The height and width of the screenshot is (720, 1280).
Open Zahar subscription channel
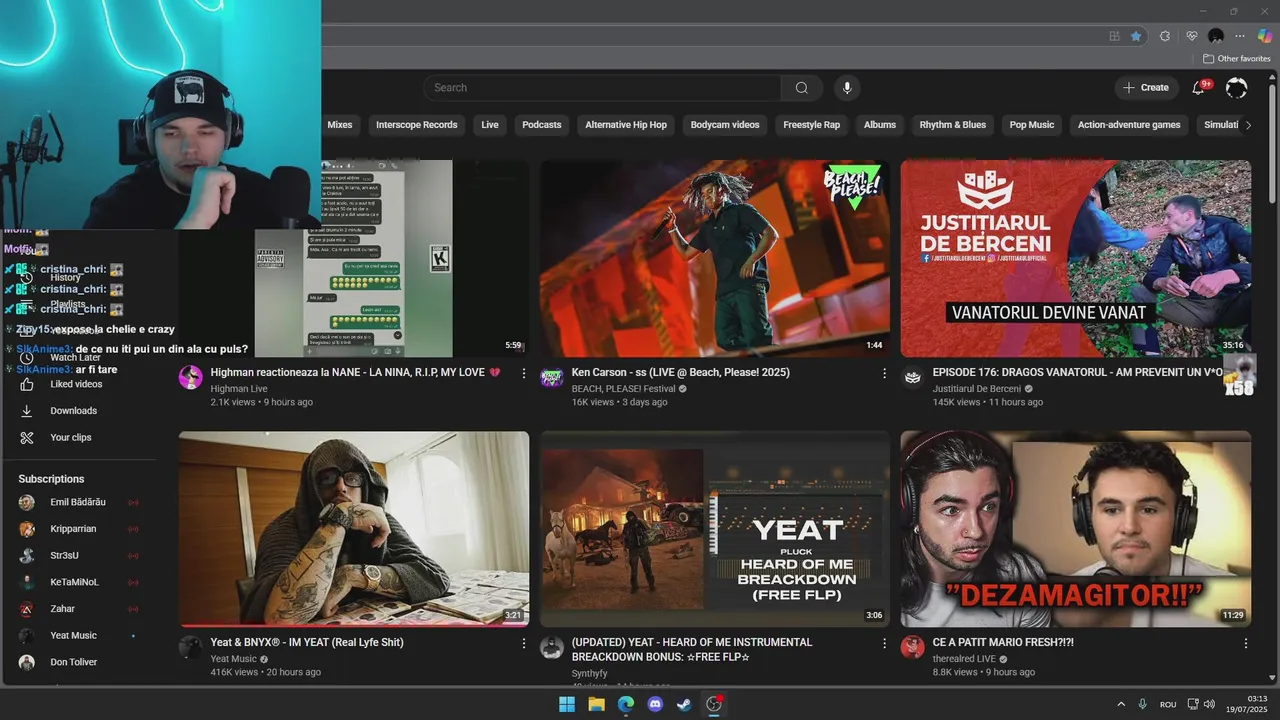(x=78, y=609)
